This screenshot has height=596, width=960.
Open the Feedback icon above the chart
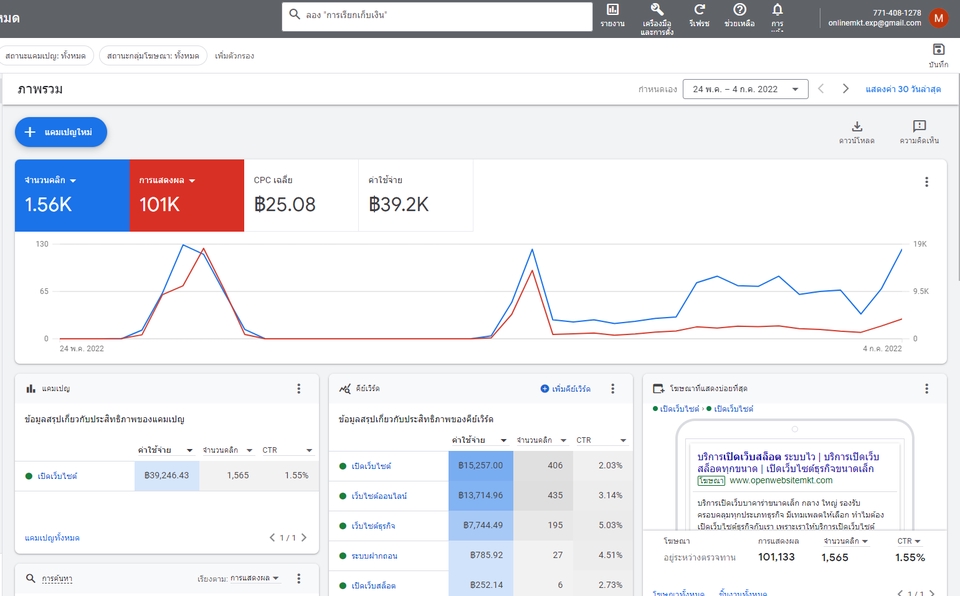[x=919, y=126]
